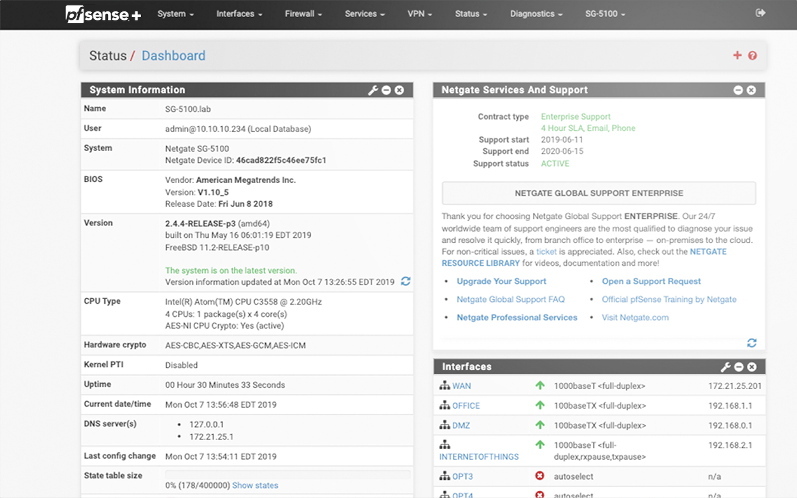The width and height of the screenshot is (797, 498).
Task: Select the Netgate Device ID value
Action: (x=281, y=160)
